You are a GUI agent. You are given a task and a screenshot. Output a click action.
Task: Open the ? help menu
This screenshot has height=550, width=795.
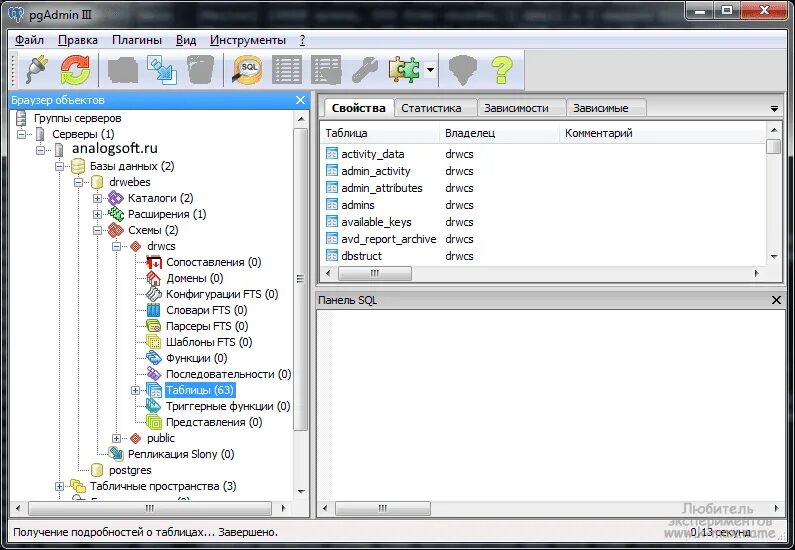(302, 40)
